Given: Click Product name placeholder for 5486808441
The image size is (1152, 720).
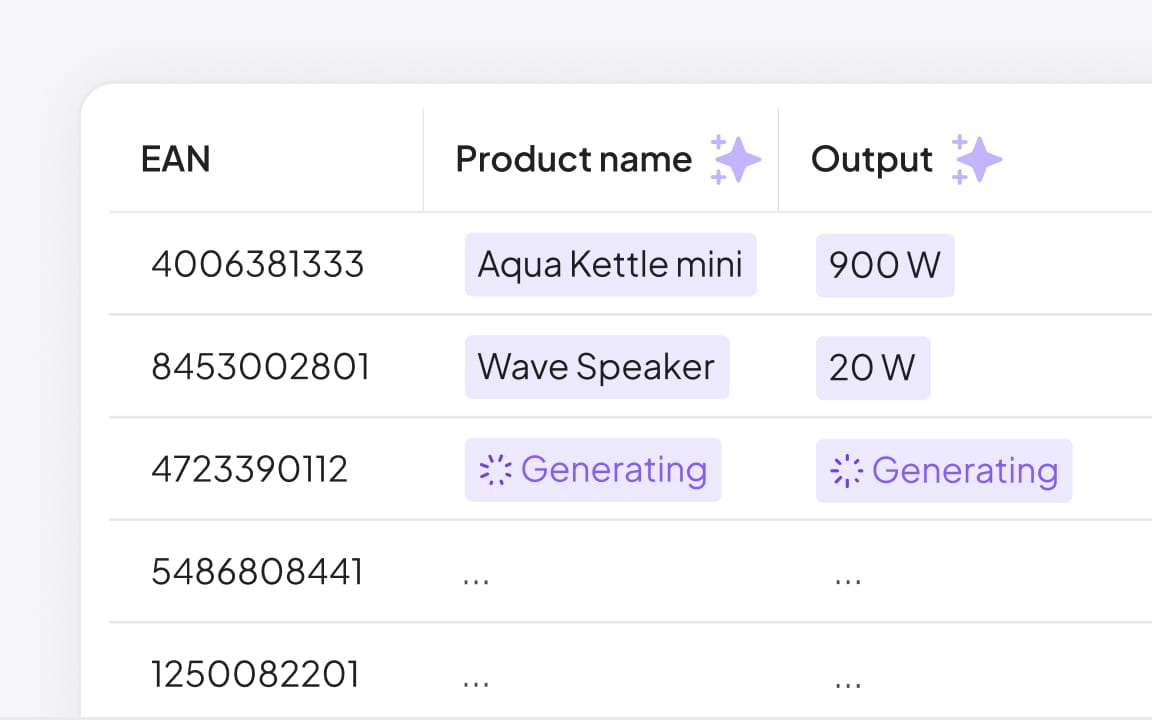Looking at the screenshot, I should click(x=476, y=580).
